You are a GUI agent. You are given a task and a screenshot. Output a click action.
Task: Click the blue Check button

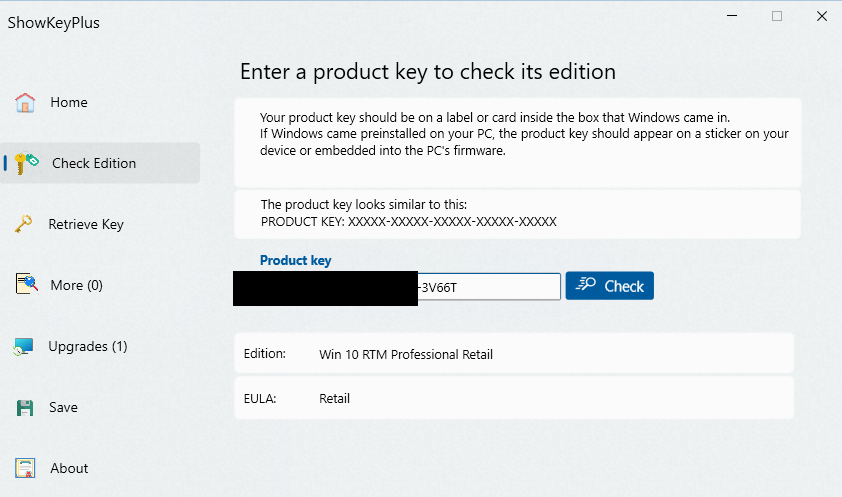[609, 286]
